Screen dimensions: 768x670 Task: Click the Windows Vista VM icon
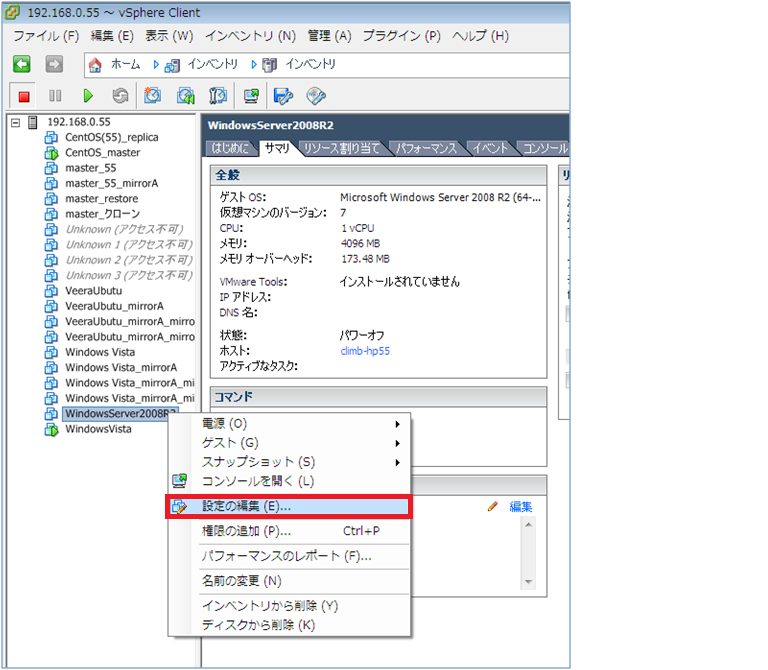51,353
